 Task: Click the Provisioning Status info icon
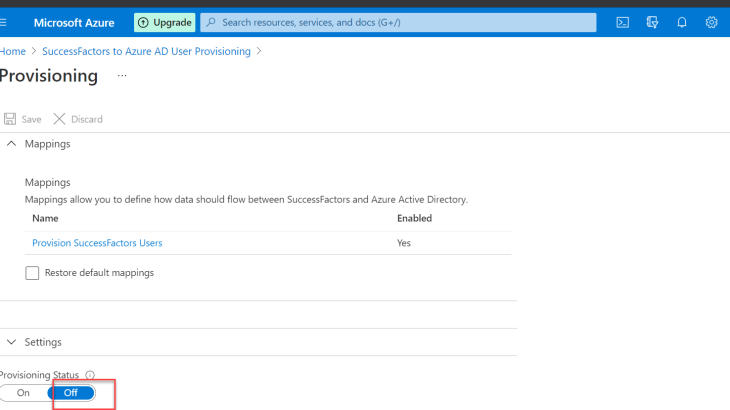pyautogui.click(x=90, y=375)
